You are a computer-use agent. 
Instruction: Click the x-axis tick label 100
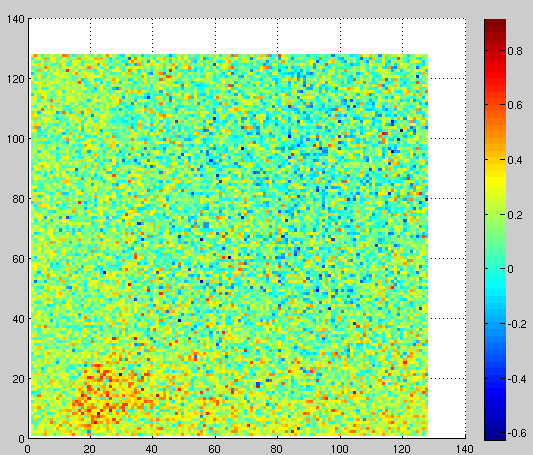pos(340,449)
